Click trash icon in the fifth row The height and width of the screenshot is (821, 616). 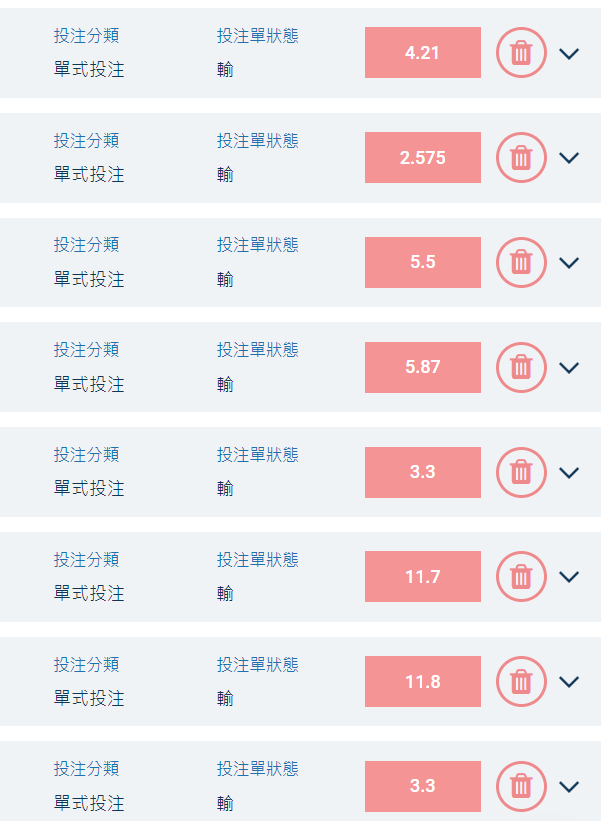(521, 472)
